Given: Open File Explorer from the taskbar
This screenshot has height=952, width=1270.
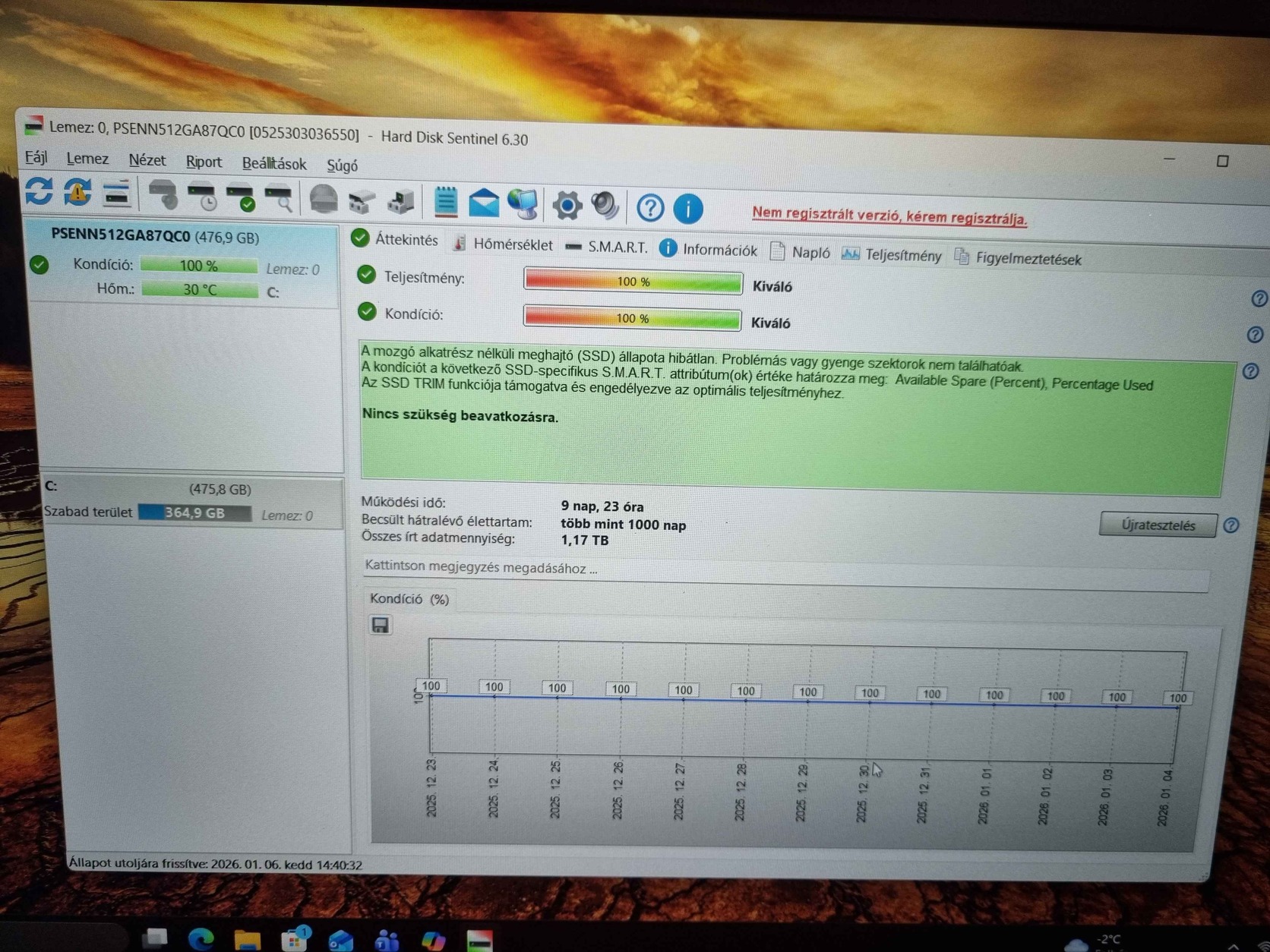Looking at the screenshot, I should tap(247, 940).
